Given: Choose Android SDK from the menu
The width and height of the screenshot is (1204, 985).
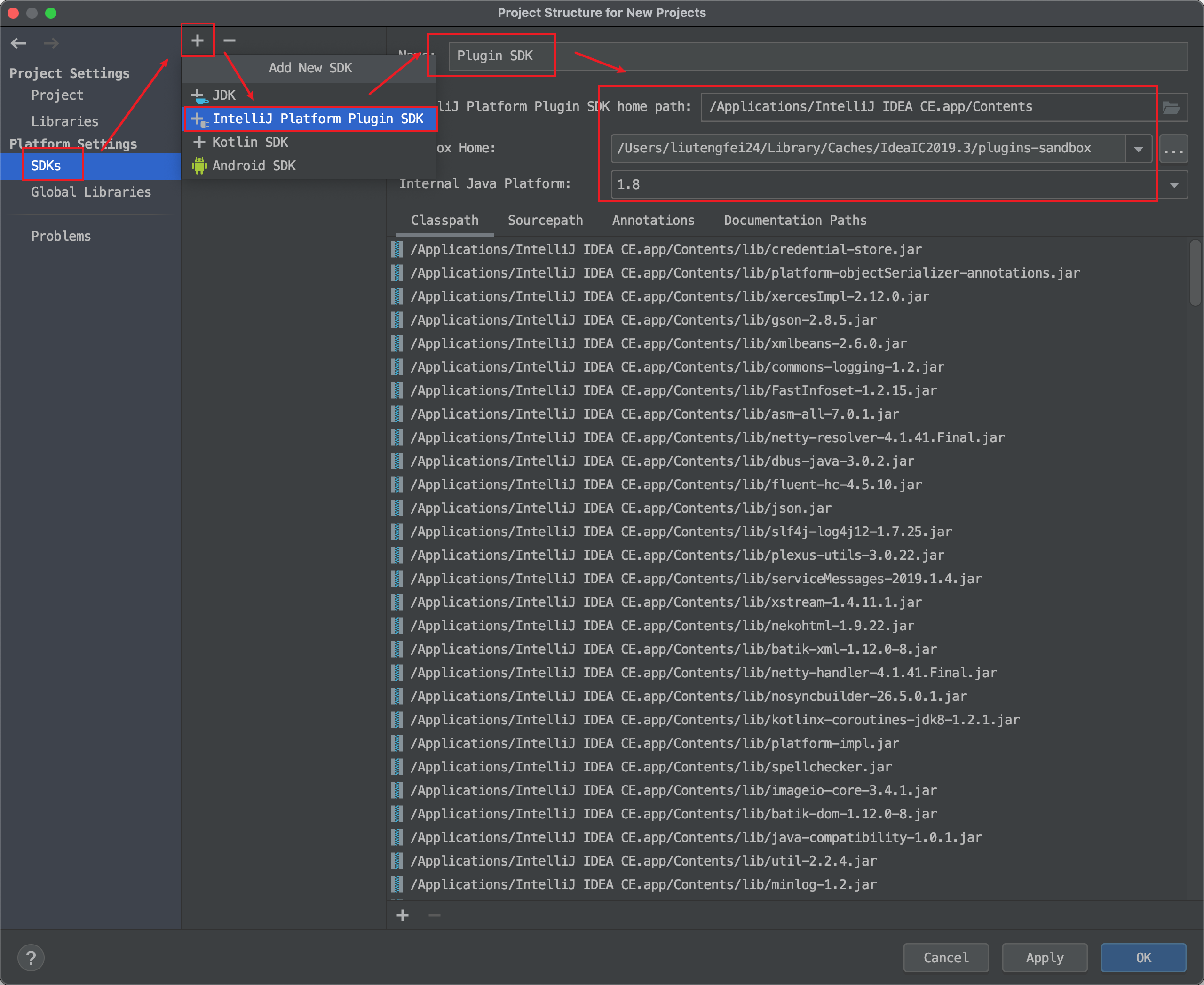Looking at the screenshot, I should coord(309,166).
